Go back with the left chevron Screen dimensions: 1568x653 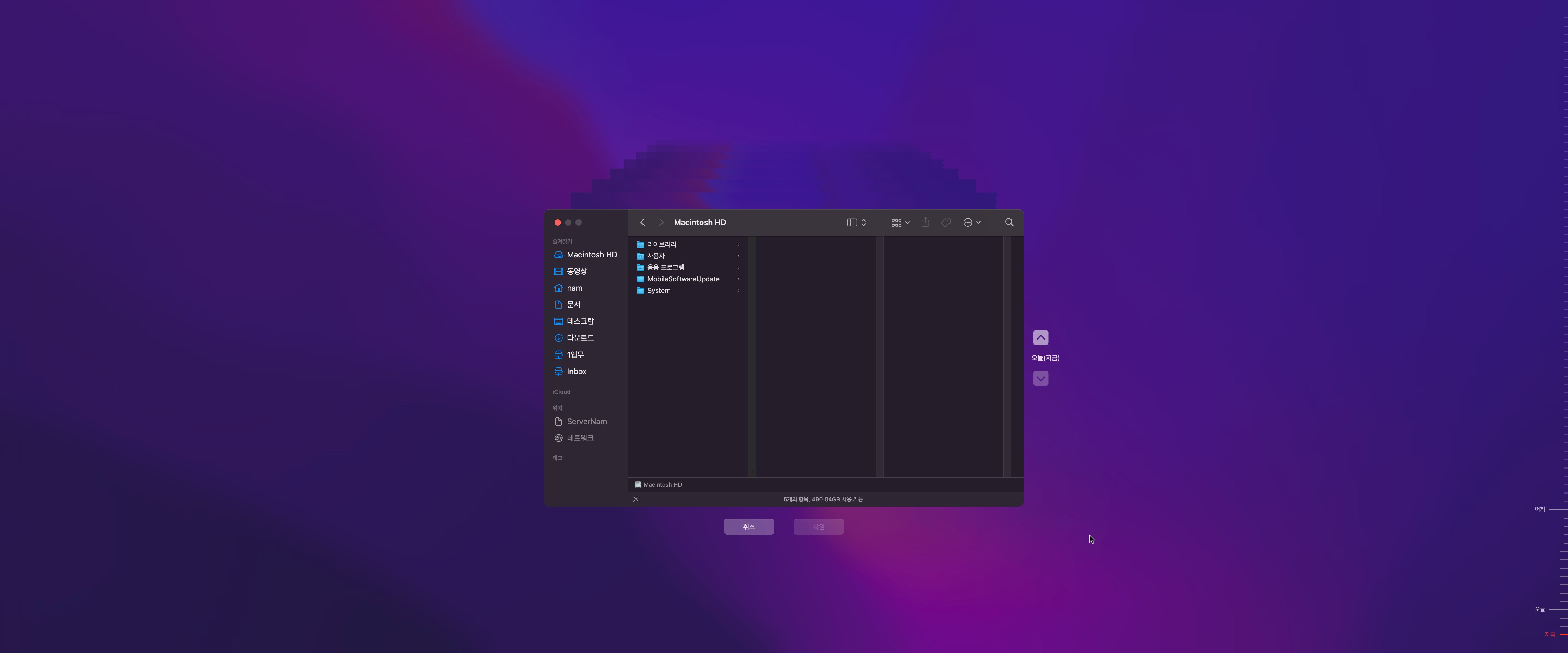pos(642,222)
